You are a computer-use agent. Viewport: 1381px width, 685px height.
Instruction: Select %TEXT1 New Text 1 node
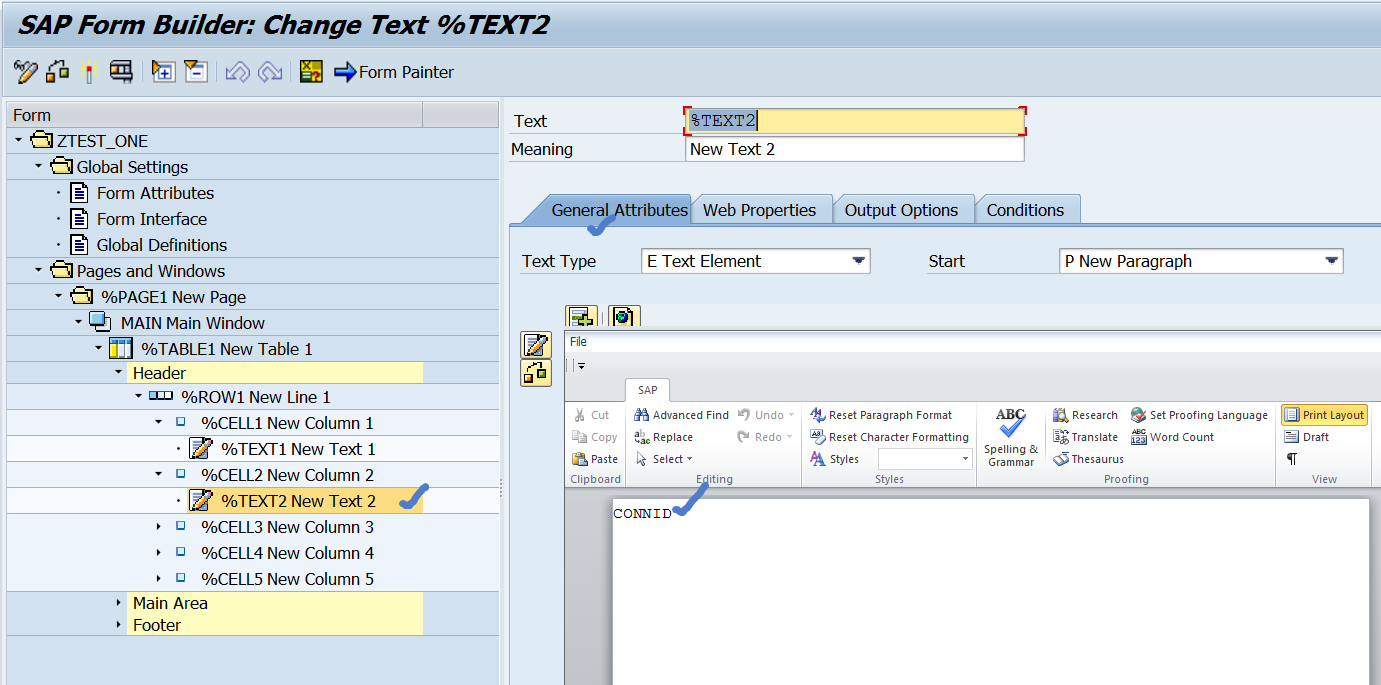coord(298,449)
